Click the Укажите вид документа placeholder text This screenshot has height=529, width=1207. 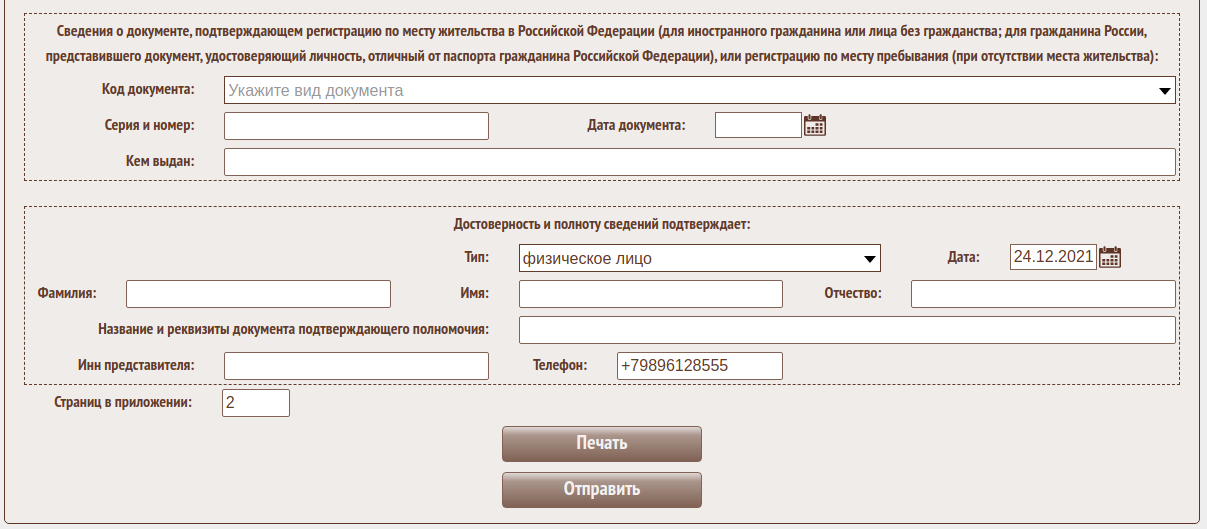[x=316, y=91]
